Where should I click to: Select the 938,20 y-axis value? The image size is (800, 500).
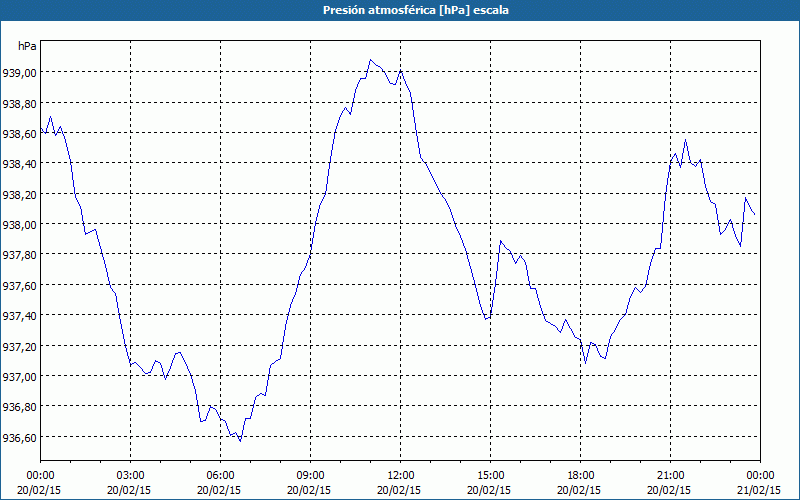(x=19, y=194)
